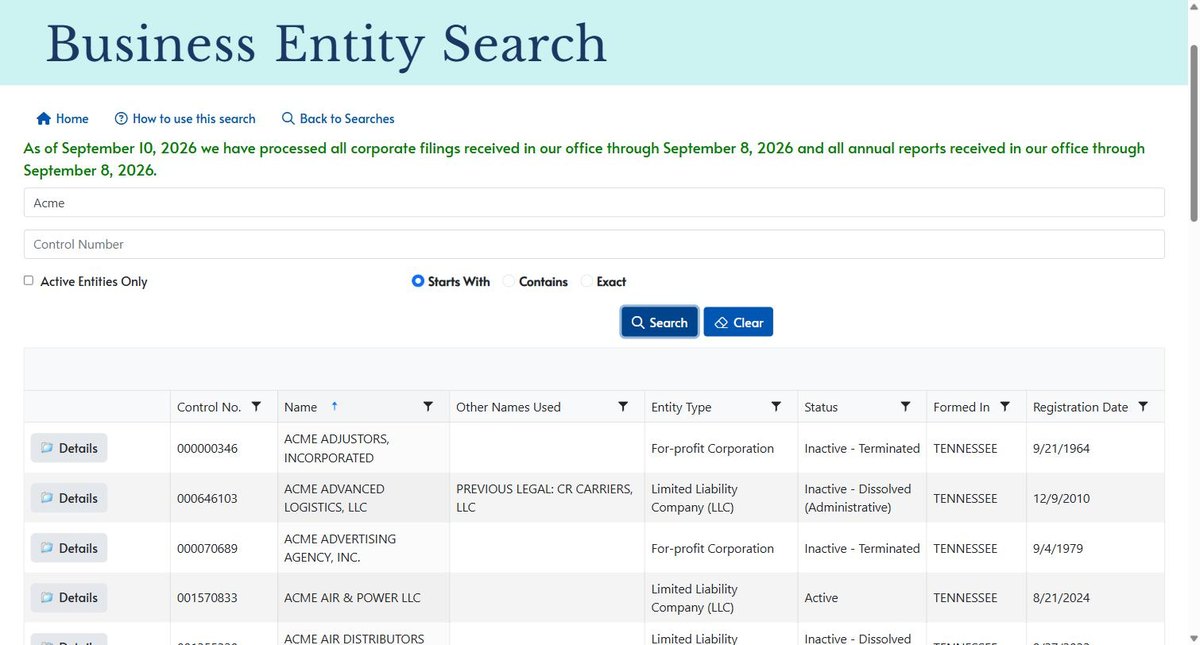Click magnifier icon beside Back to Searches

(x=288, y=118)
